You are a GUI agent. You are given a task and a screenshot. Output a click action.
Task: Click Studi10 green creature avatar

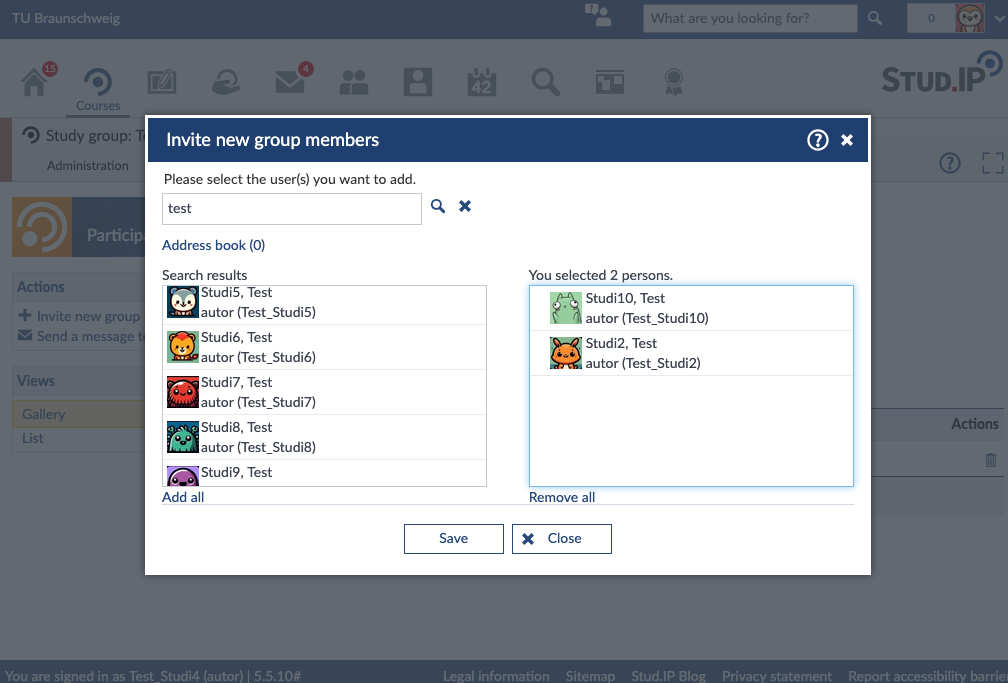pos(566,308)
